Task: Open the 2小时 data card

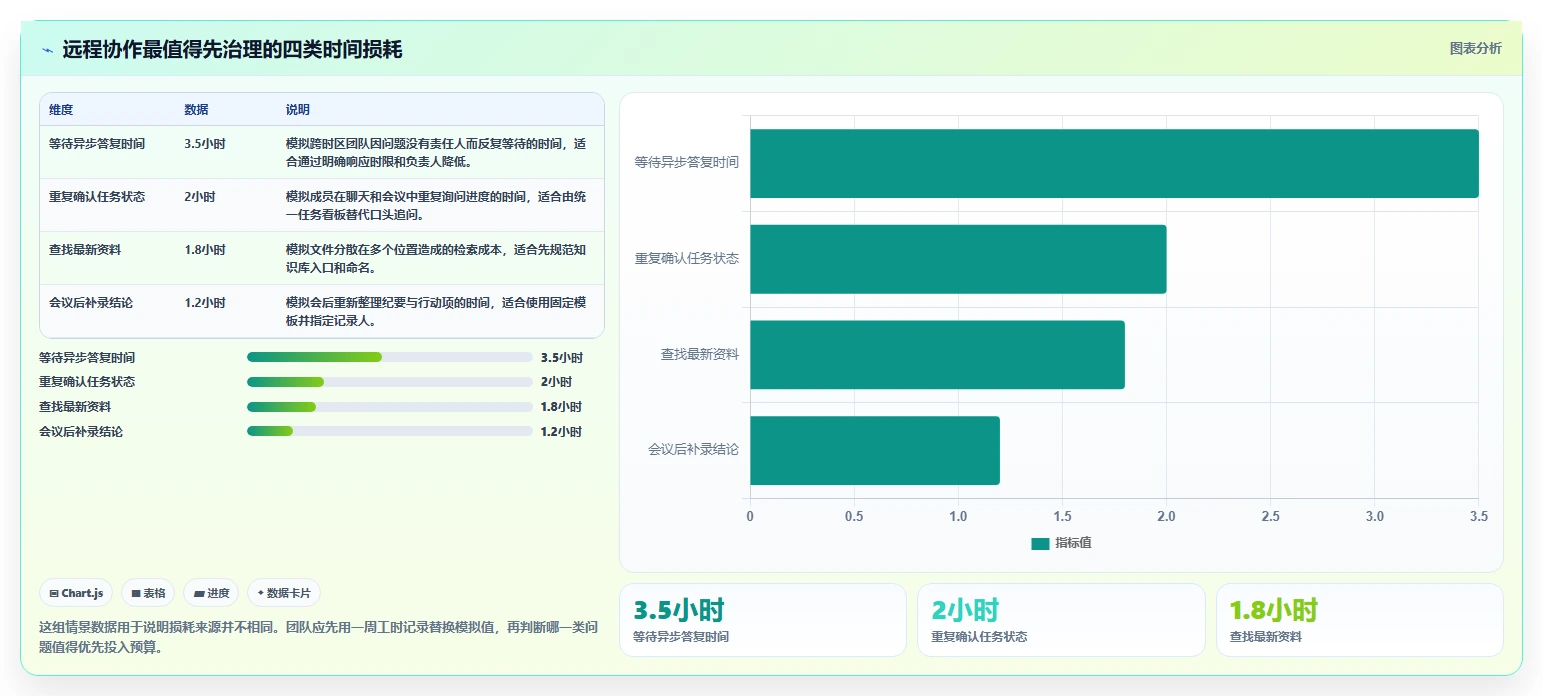Action: 1061,620
